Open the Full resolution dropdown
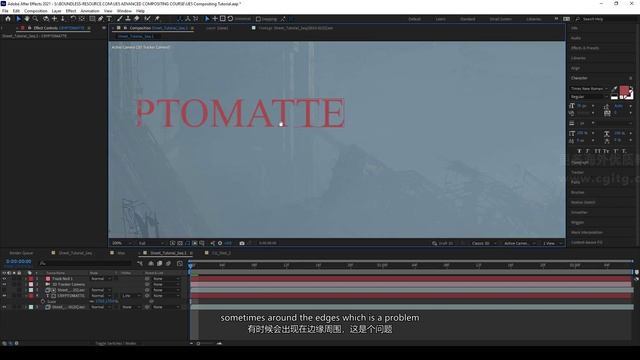The height and width of the screenshot is (360, 640). (x=151, y=243)
